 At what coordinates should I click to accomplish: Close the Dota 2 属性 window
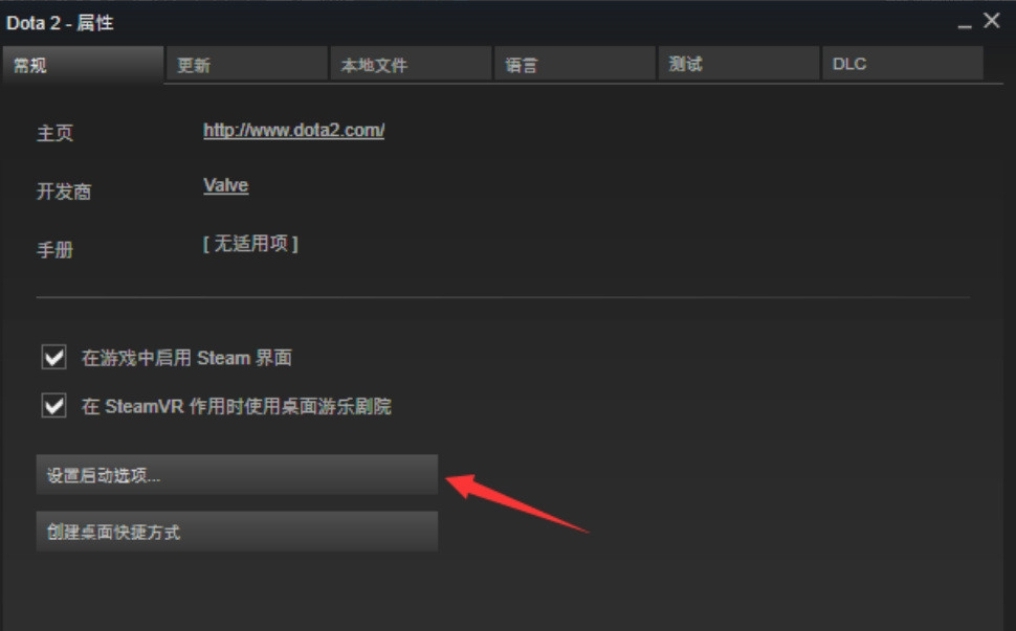point(991,21)
